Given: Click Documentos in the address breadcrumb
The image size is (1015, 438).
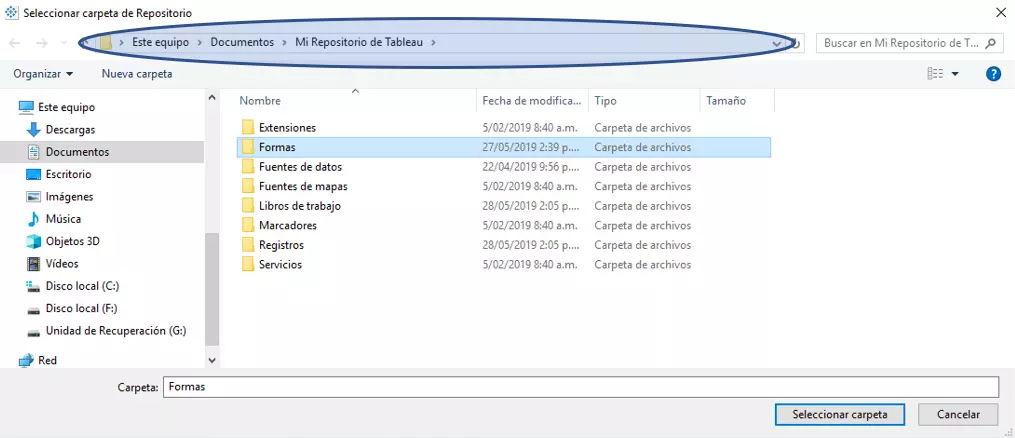Looking at the screenshot, I should click(242, 43).
